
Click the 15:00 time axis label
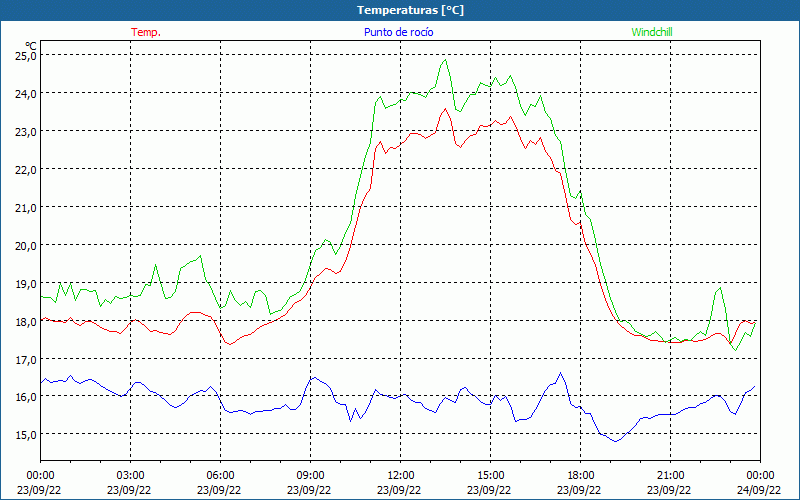coord(490,476)
